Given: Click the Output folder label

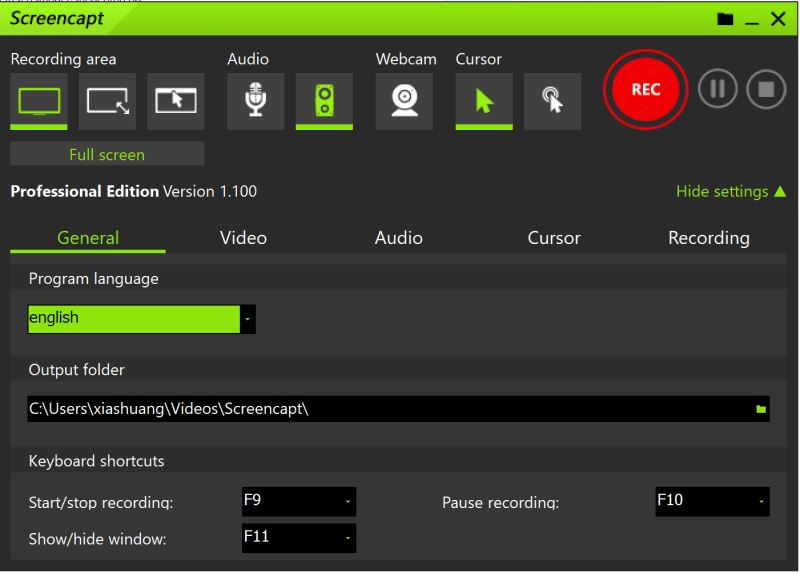Looking at the screenshot, I should (77, 369).
